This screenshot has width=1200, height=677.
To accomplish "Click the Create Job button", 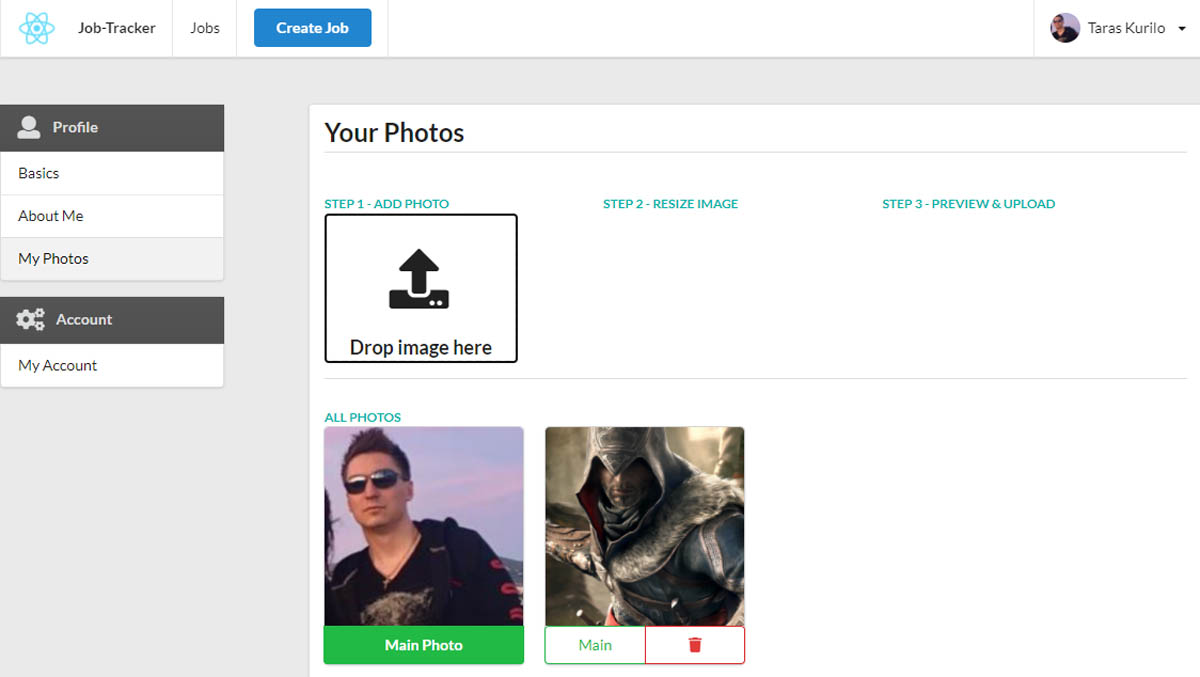I will tap(312, 27).
